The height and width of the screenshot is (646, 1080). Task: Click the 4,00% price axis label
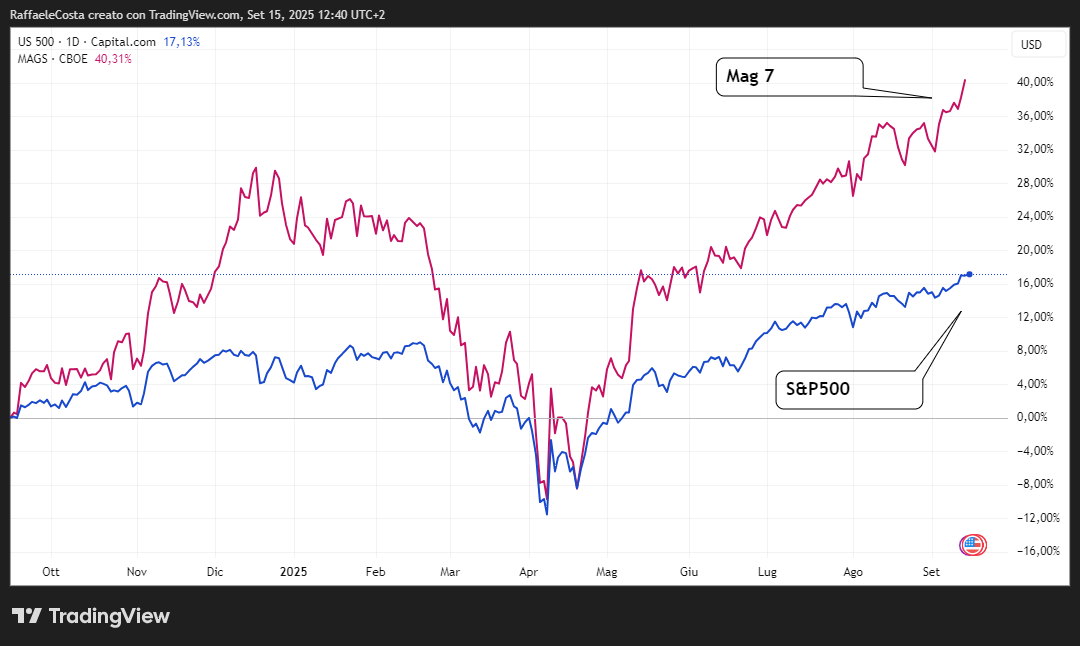1032,384
